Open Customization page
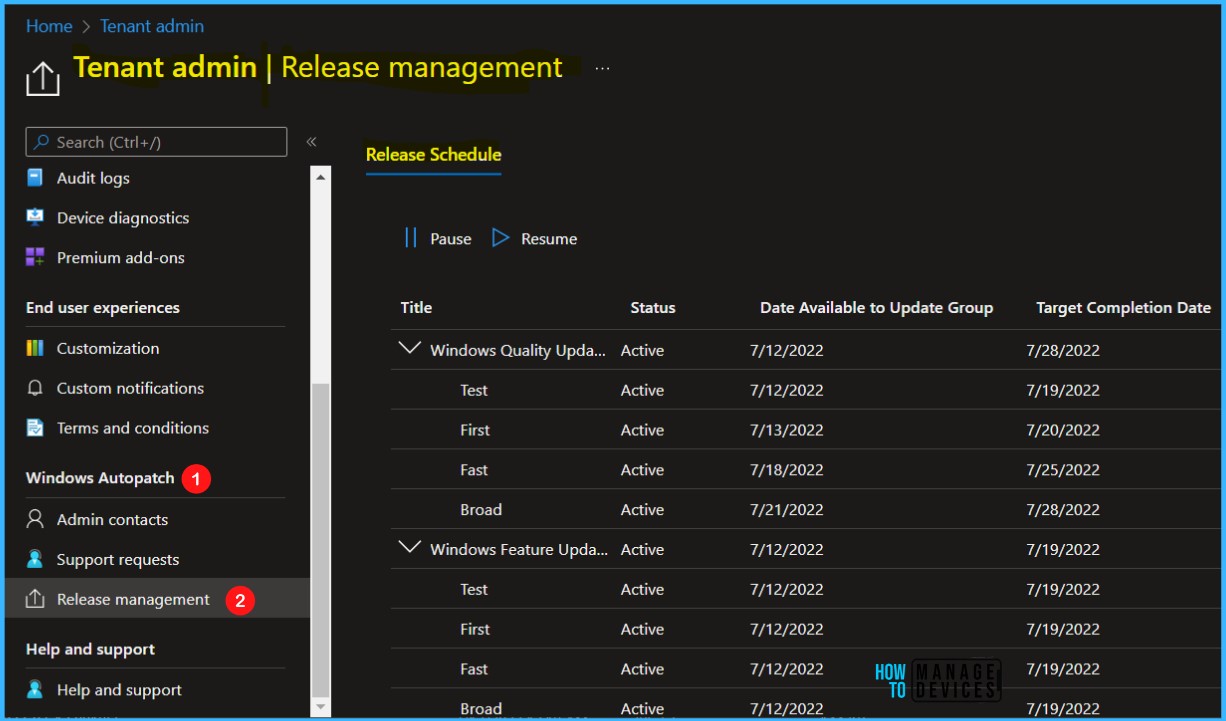The width and height of the screenshot is (1226, 721). (108, 349)
